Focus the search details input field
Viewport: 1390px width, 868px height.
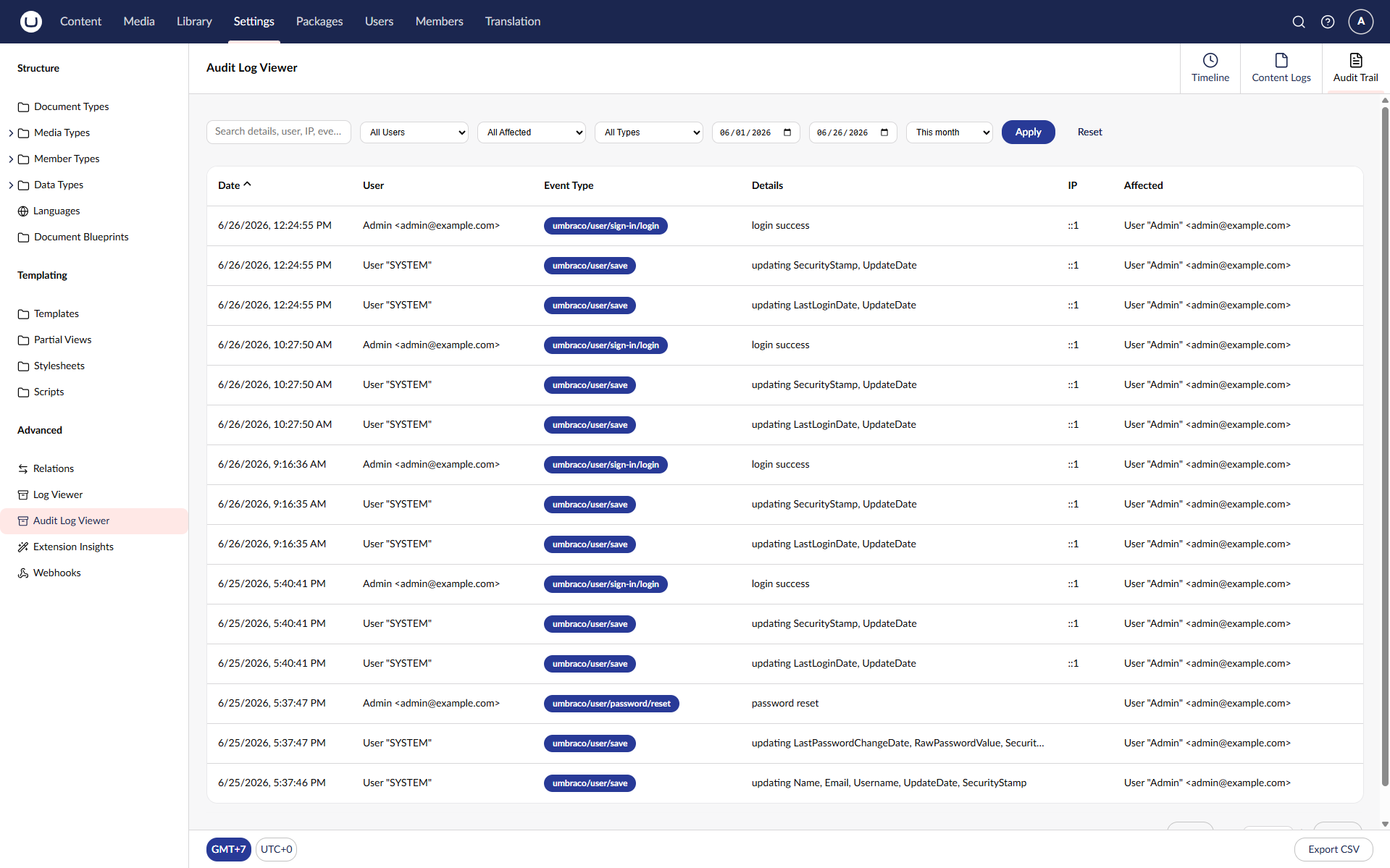point(279,132)
